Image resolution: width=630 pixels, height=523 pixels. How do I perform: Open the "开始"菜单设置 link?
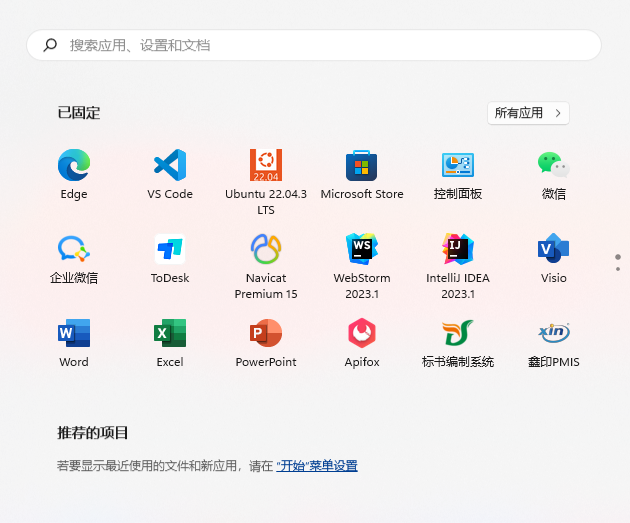[317, 466]
